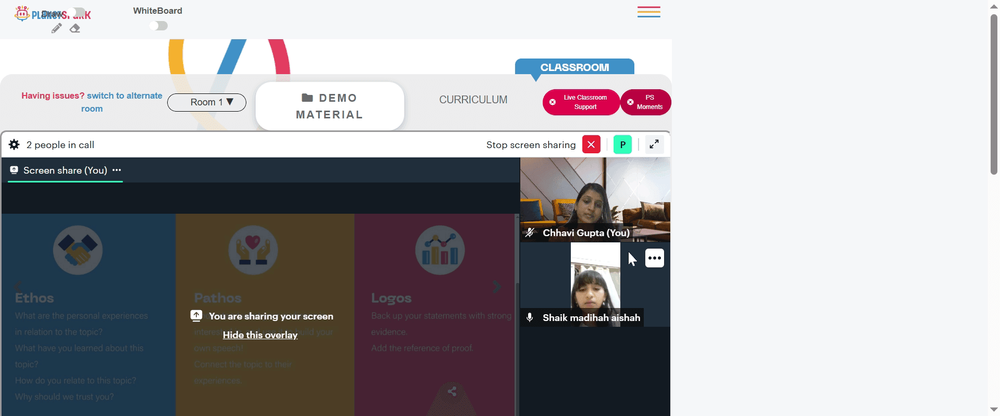
Task: Toggle the Draw switch
Action: click(79, 12)
